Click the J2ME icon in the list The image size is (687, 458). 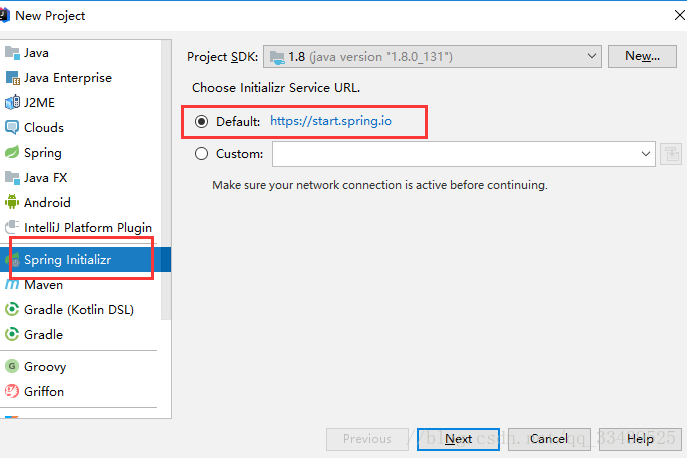pos(12,103)
